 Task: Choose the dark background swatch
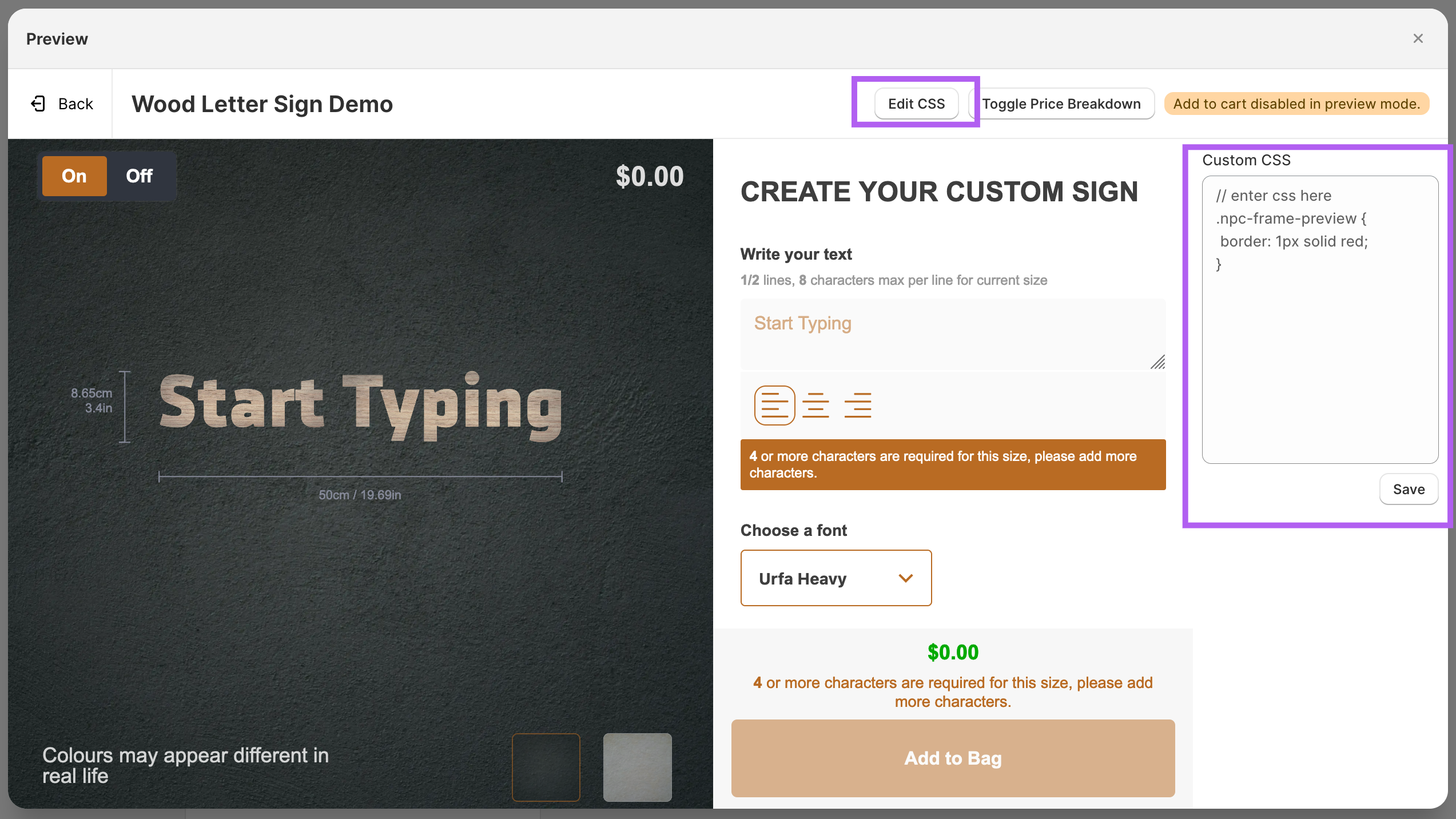(x=546, y=768)
